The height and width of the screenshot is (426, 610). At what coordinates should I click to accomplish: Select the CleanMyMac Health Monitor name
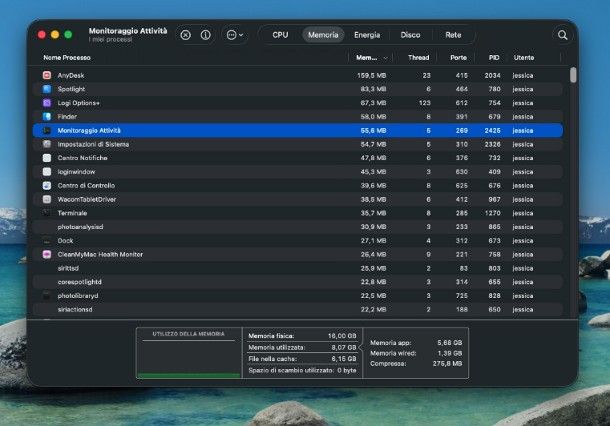[x=100, y=254]
